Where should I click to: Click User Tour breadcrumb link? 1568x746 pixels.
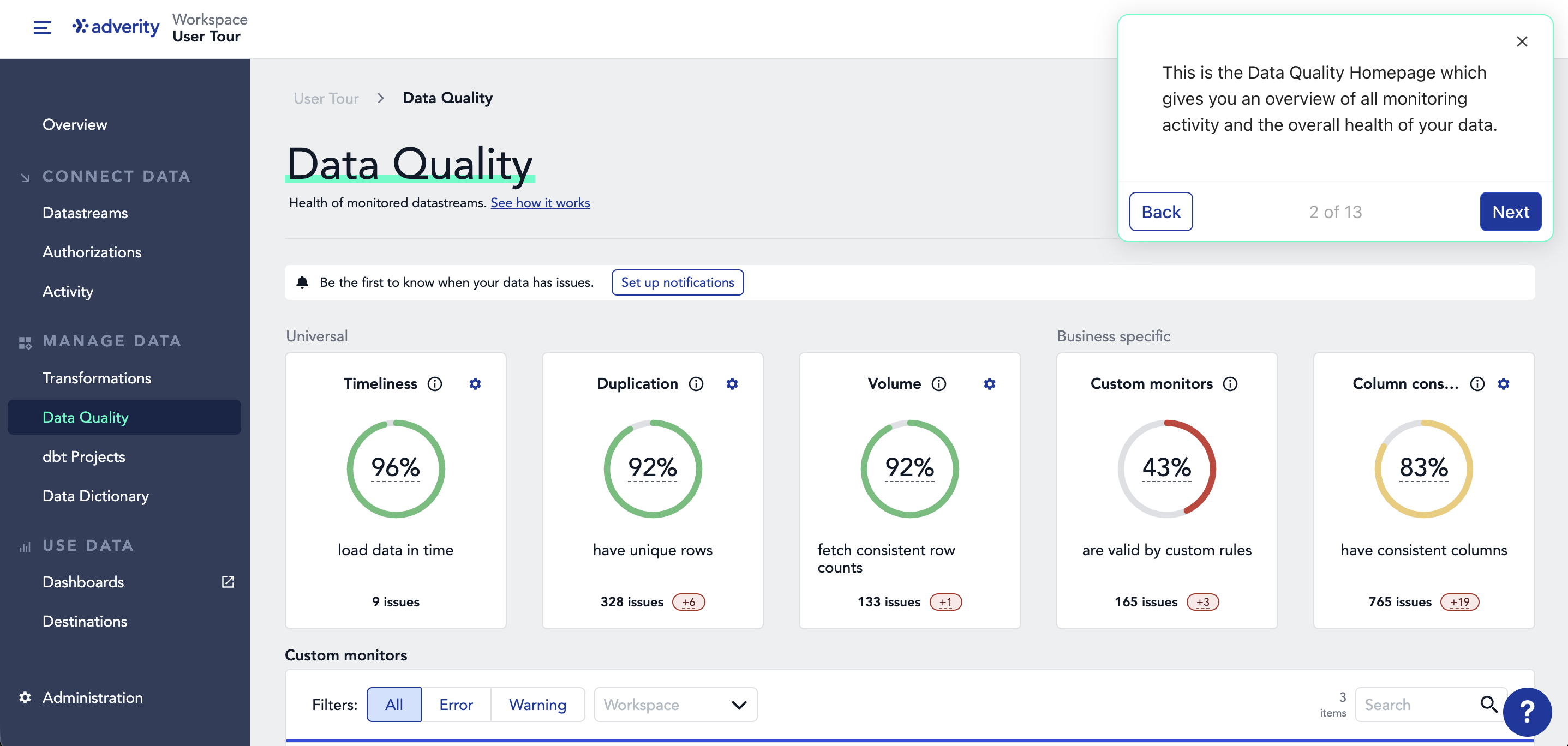(326, 98)
